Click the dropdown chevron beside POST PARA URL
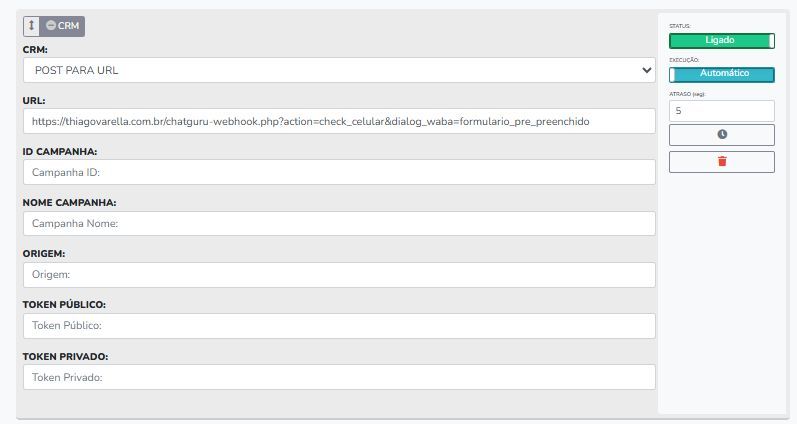This screenshot has height=424, width=797. [x=645, y=70]
